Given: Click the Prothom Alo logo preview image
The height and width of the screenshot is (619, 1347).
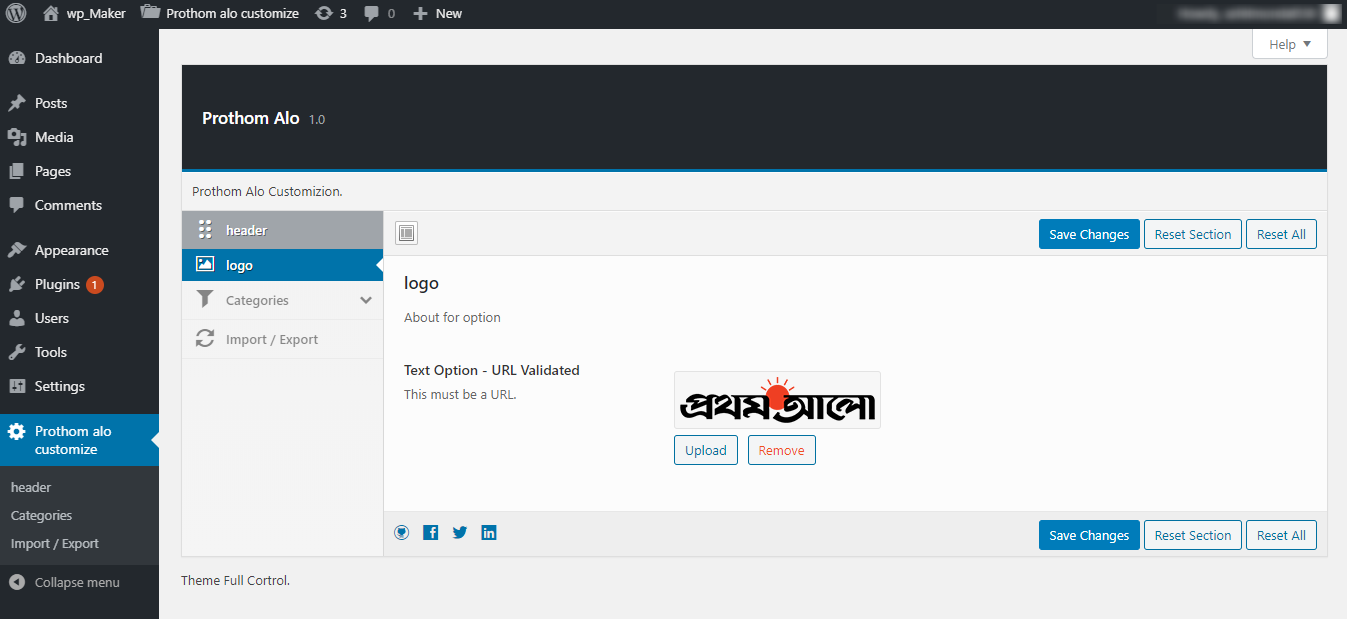Looking at the screenshot, I should [777, 400].
